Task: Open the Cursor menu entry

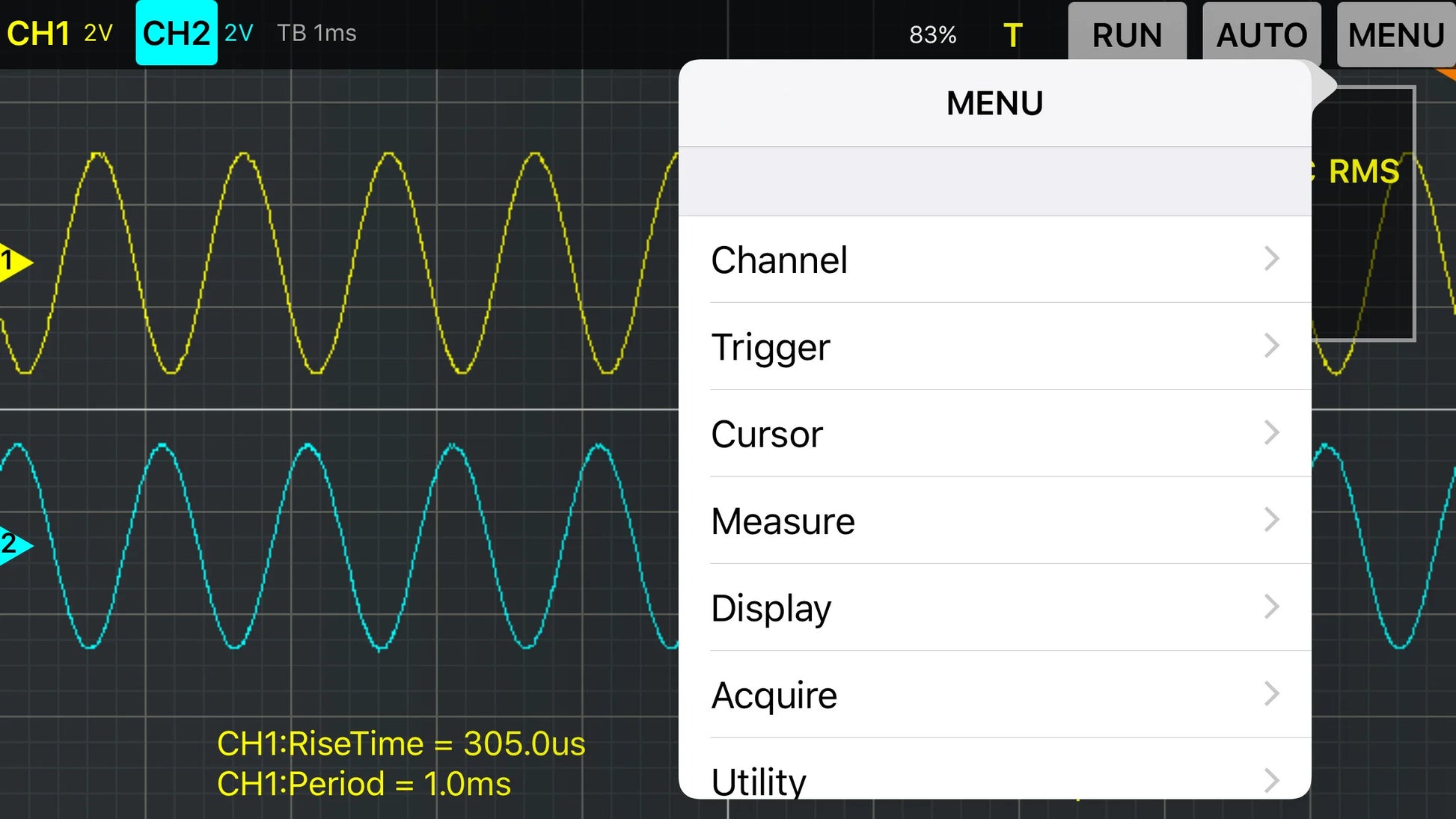Action: pos(767,434)
